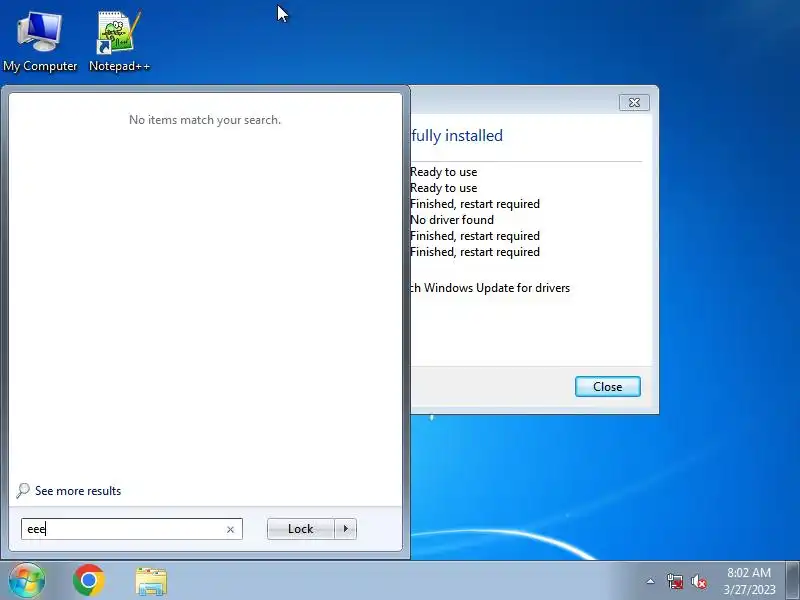
Task: Open the network status tray icon
Action: pos(675,581)
